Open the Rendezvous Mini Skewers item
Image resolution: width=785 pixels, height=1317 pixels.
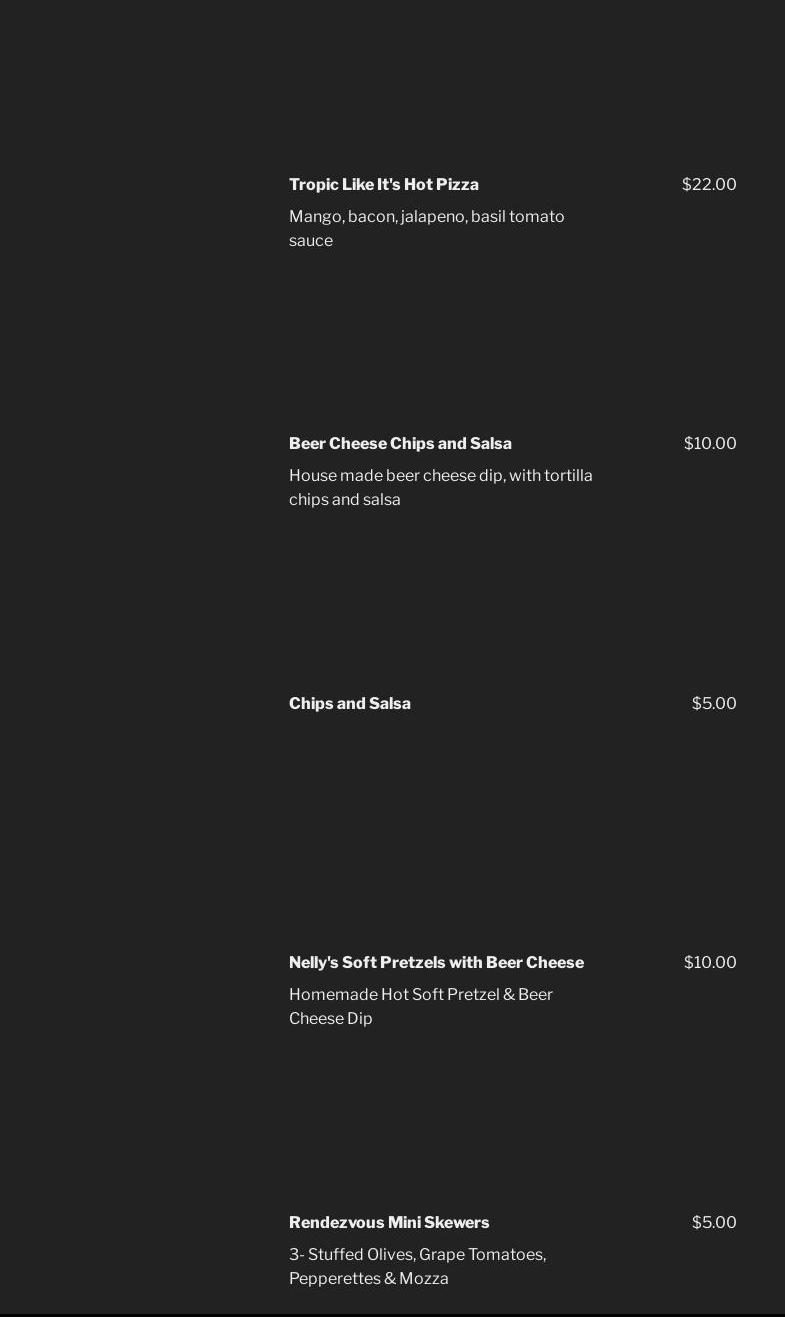[388, 1223]
